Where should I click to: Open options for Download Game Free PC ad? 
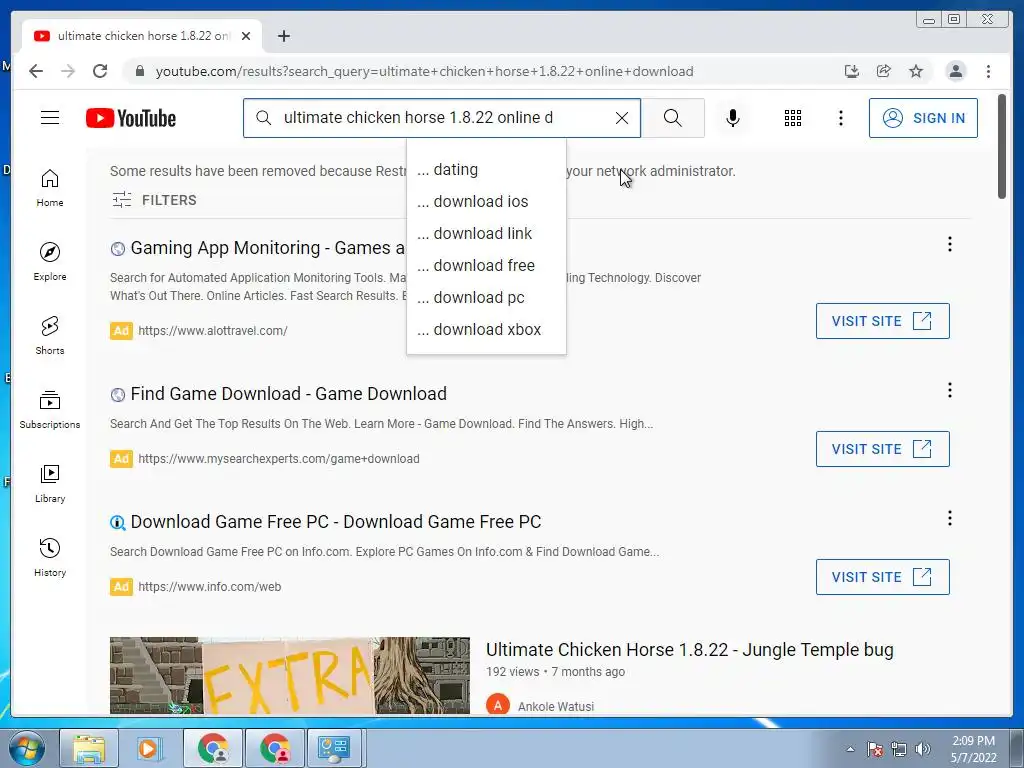click(x=950, y=519)
